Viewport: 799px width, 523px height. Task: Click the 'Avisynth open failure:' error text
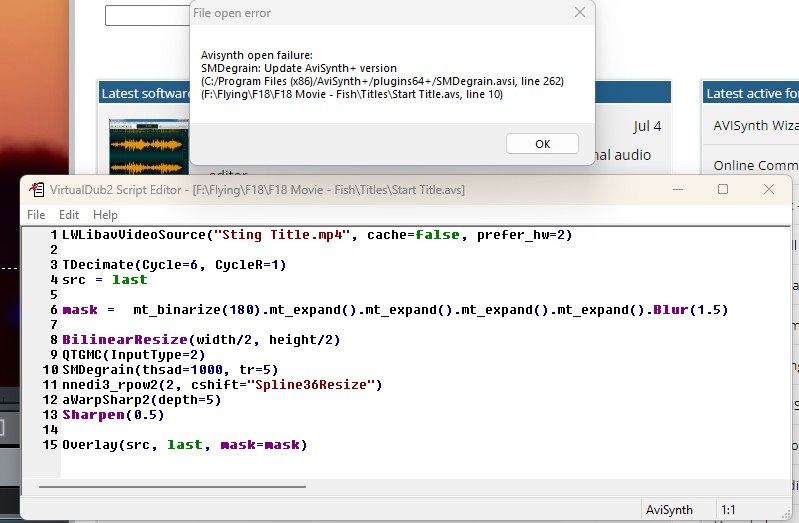tap(257, 55)
